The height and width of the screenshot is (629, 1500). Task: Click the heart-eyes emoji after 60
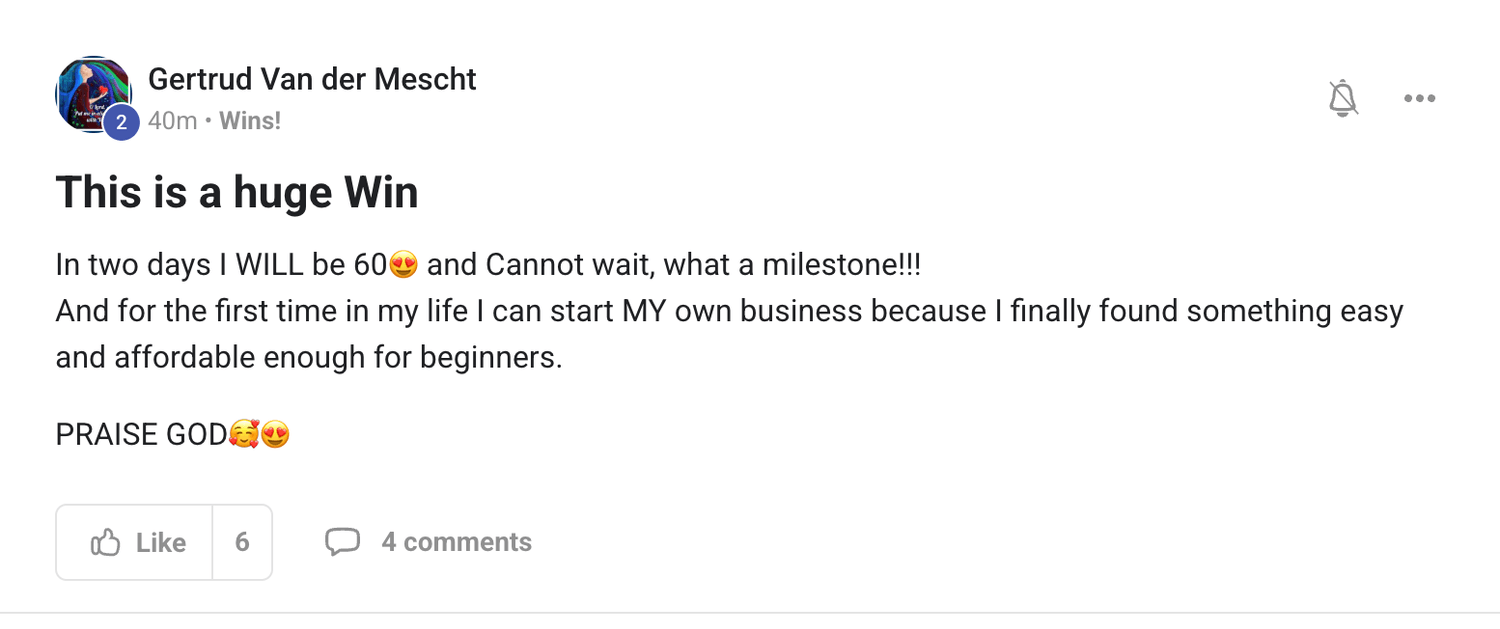404,265
